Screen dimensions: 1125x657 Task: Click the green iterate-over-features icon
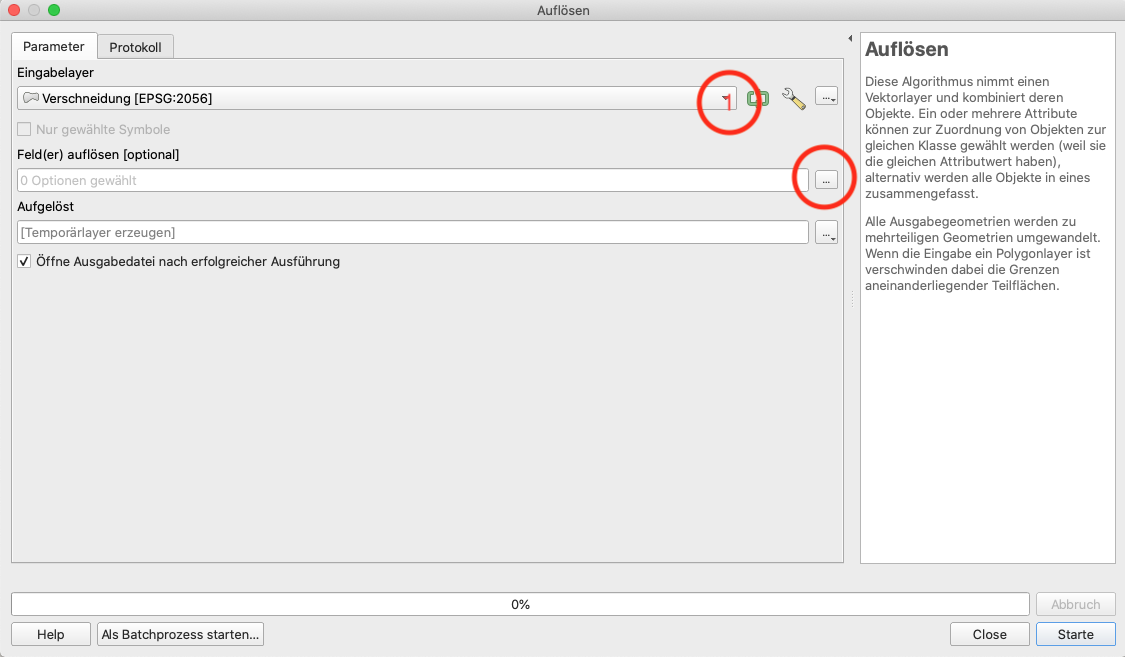[x=758, y=98]
